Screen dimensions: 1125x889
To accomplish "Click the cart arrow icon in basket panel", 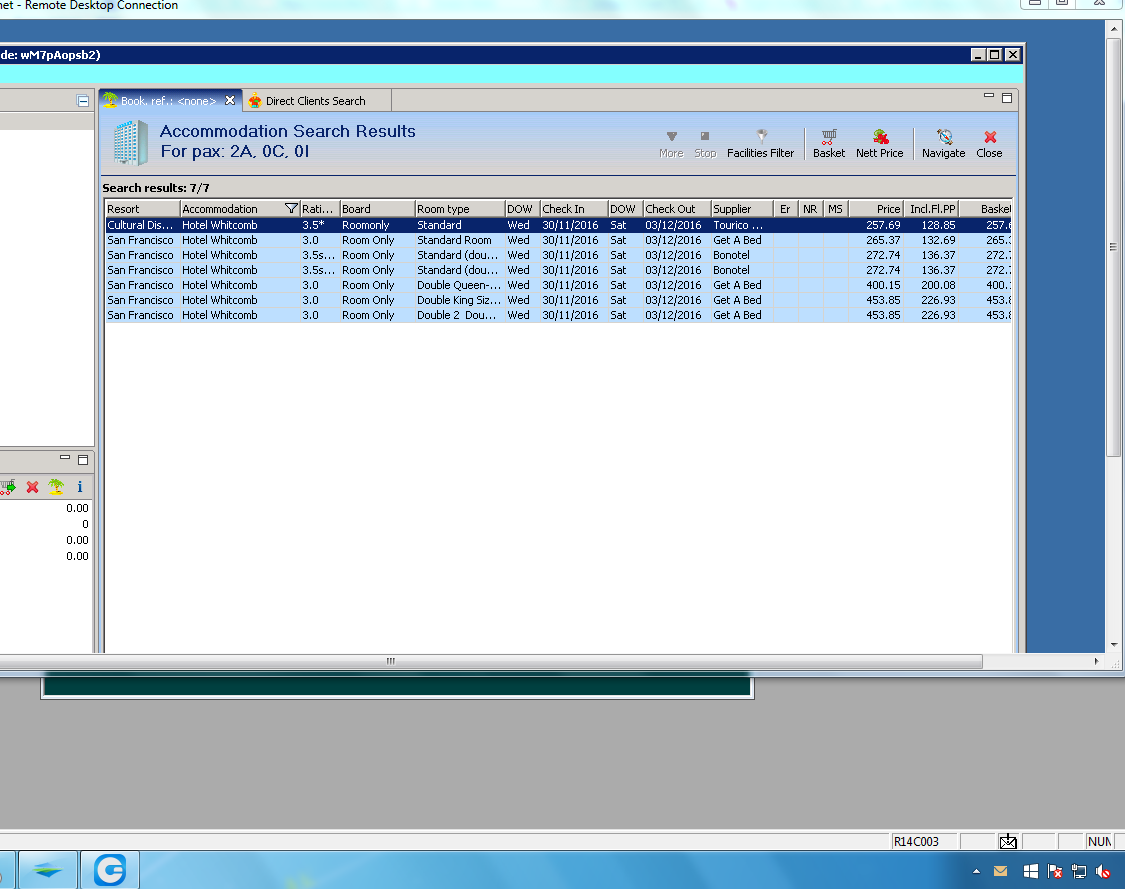I will [x=8, y=487].
